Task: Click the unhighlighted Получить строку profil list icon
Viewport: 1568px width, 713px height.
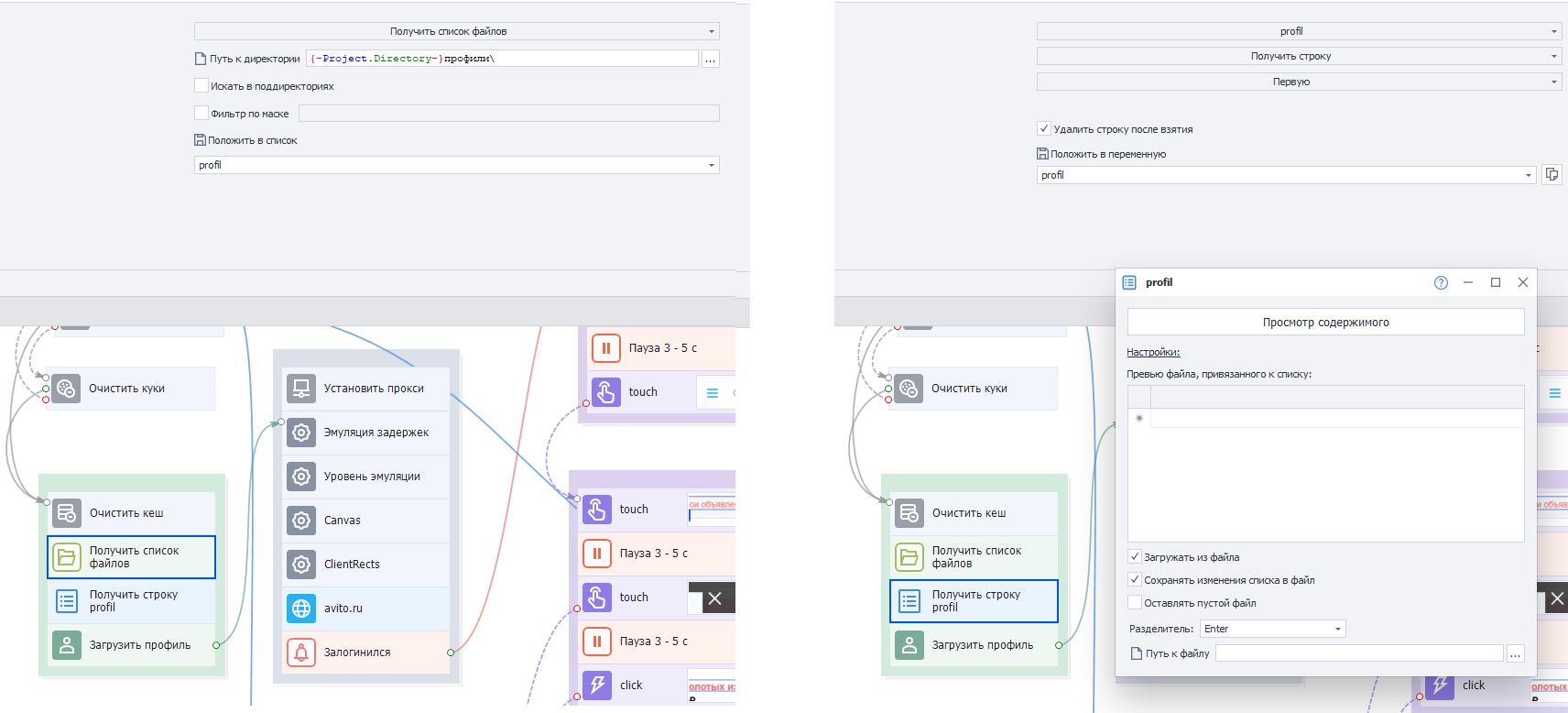Action: (67, 600)
